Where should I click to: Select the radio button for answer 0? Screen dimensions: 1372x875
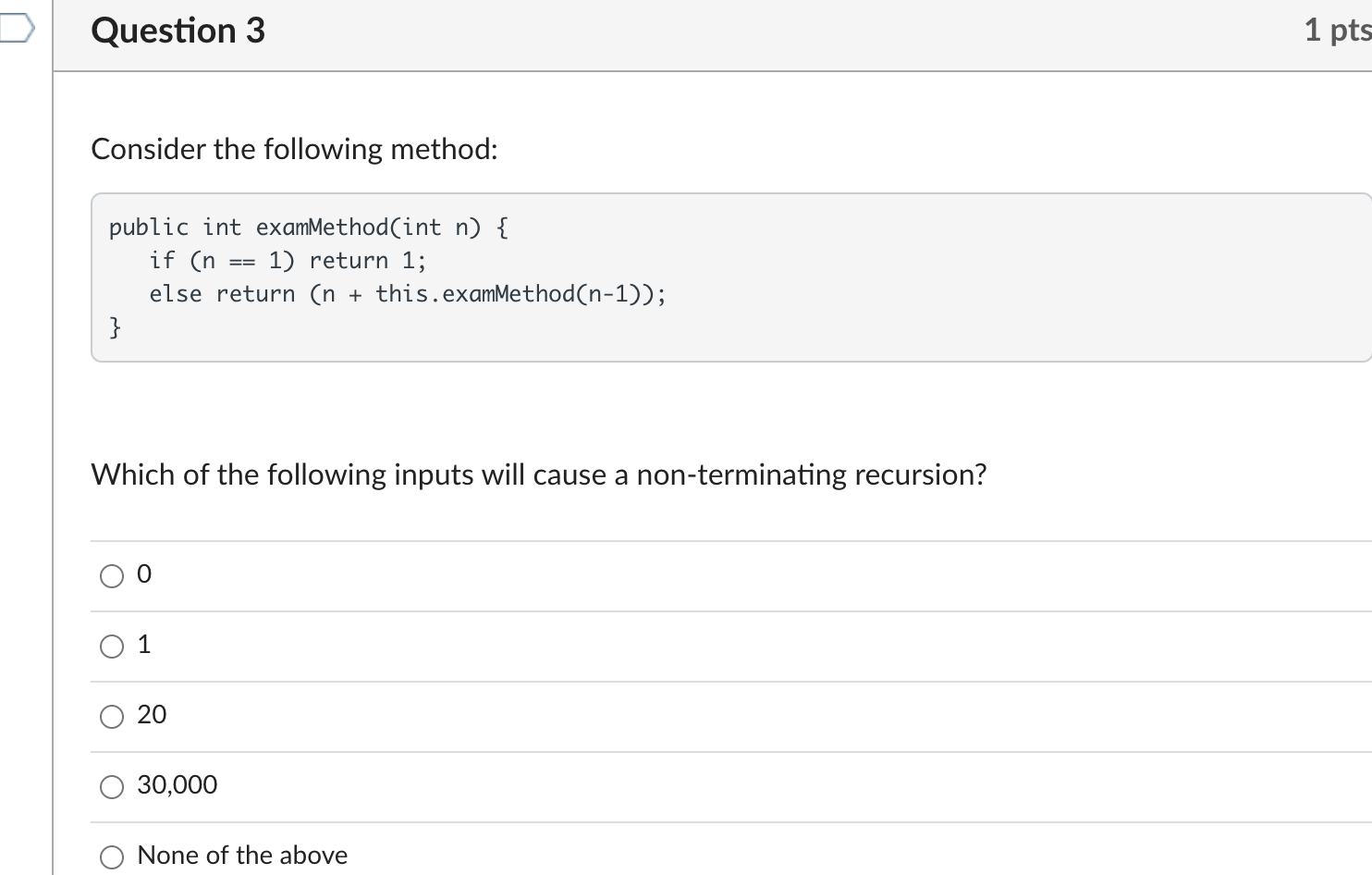[x=112, y=576]
